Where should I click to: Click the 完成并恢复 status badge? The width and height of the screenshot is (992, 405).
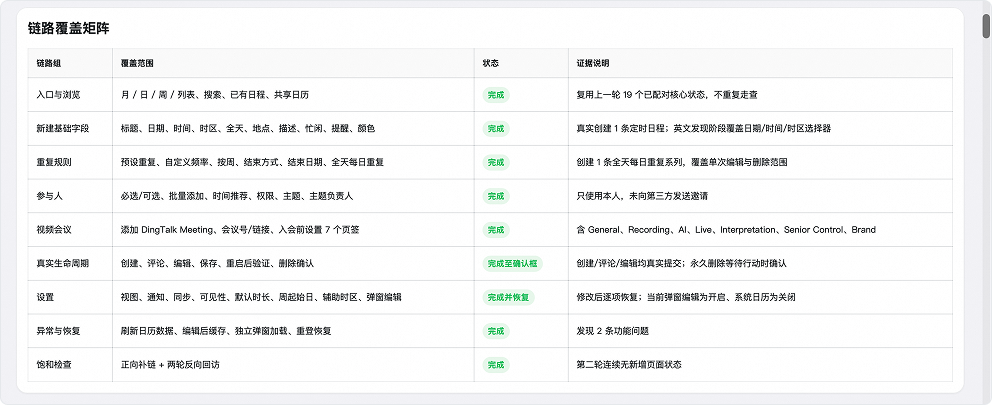point(509,297)
